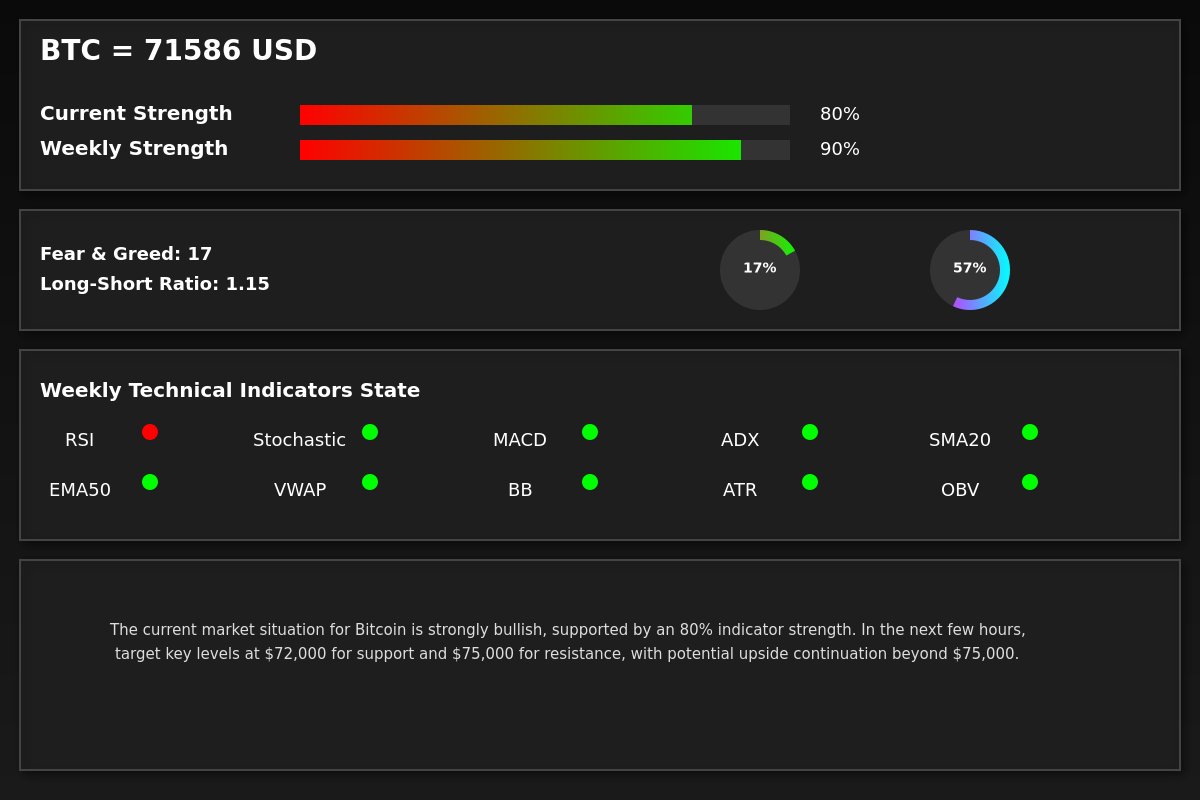Click the BB green status dot
This screenshot has width=1200, height=800.
point(590,482)
